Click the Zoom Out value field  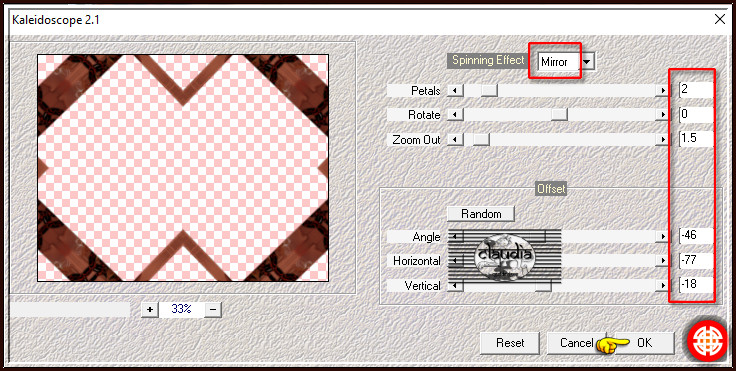click(x=696, y=139)
